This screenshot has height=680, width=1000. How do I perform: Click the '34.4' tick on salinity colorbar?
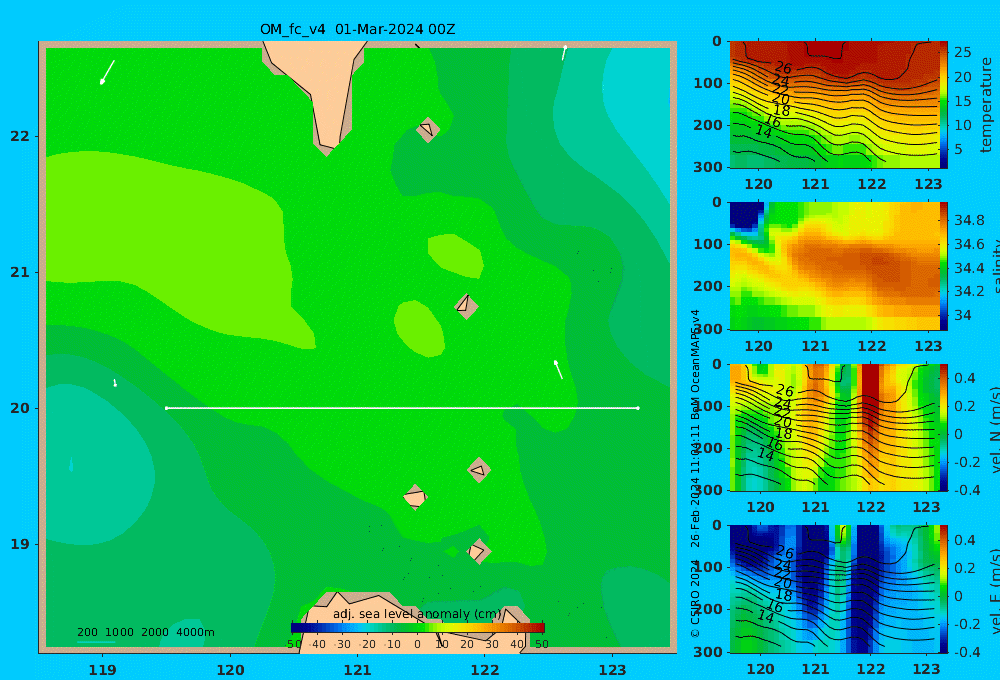(x=969, y=268)
